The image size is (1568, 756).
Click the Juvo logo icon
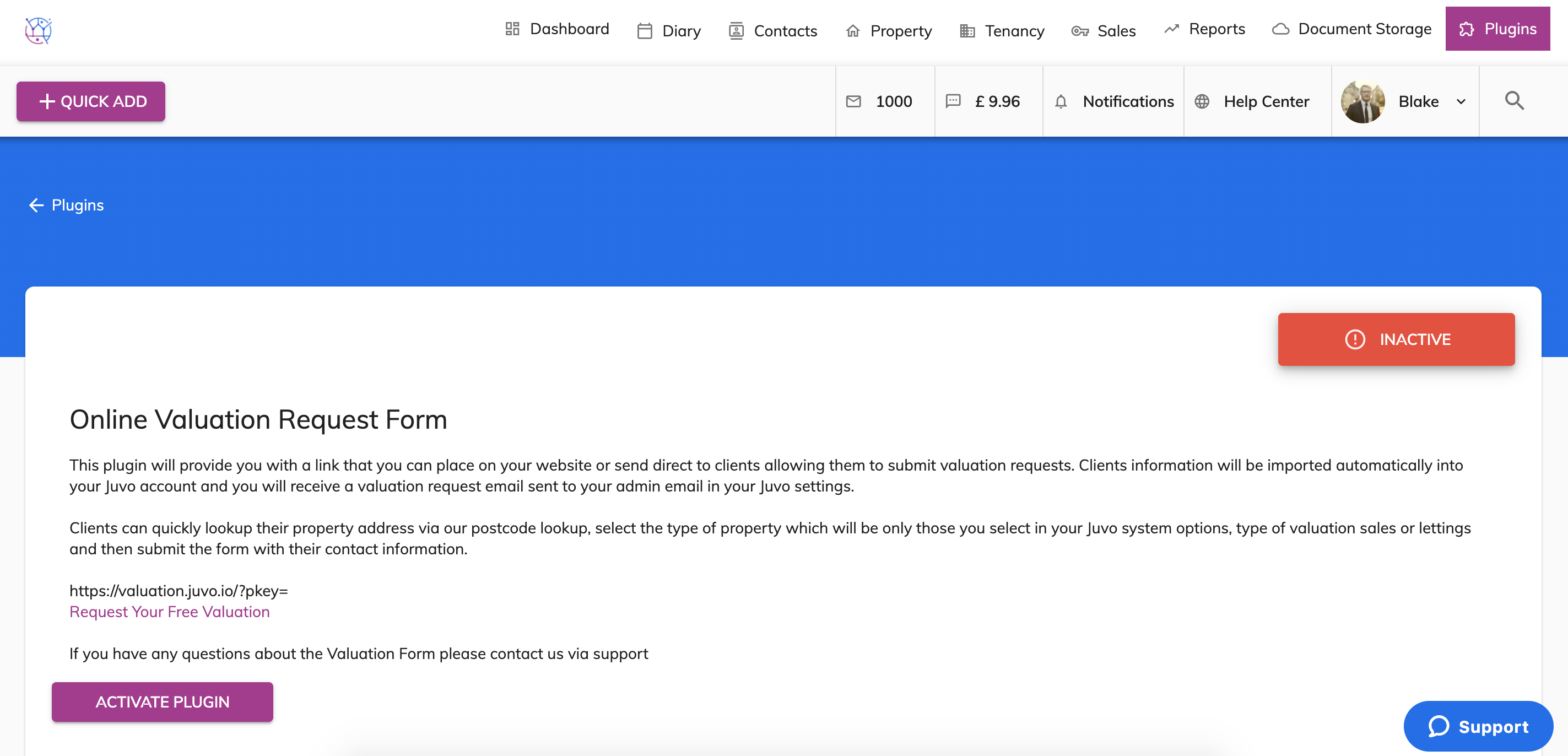tap(39, 30)
